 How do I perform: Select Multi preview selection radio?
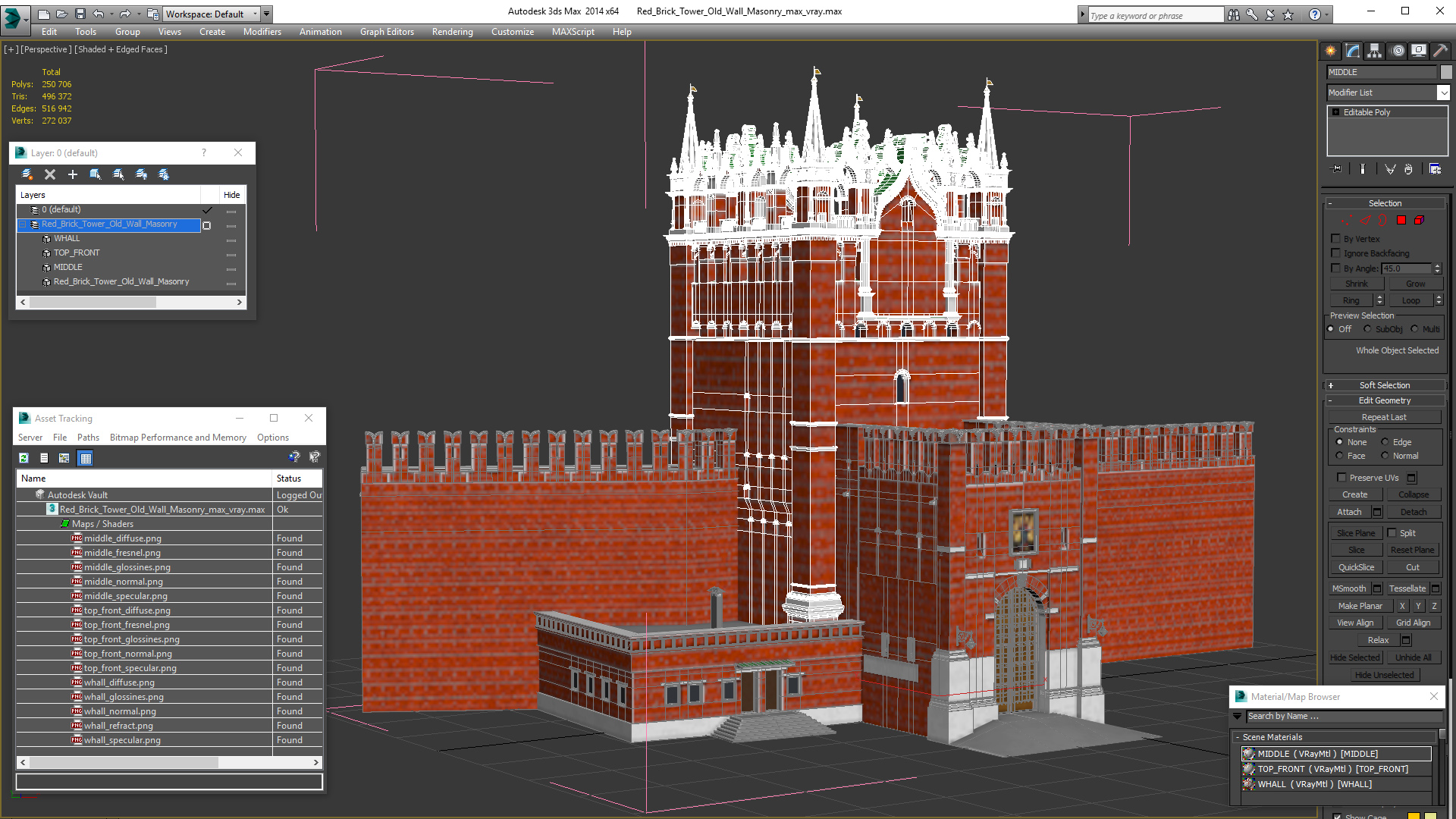pos(1414,329)
